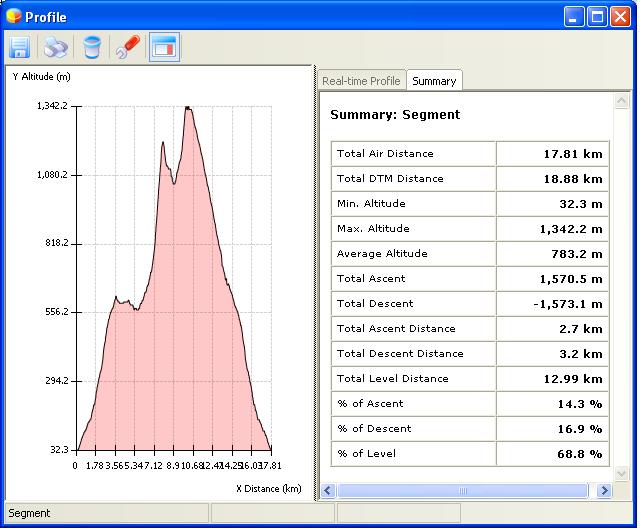640x528 pixels.
Task: Click the 'Y Altitude (m)' axis label
Action: 41,76
